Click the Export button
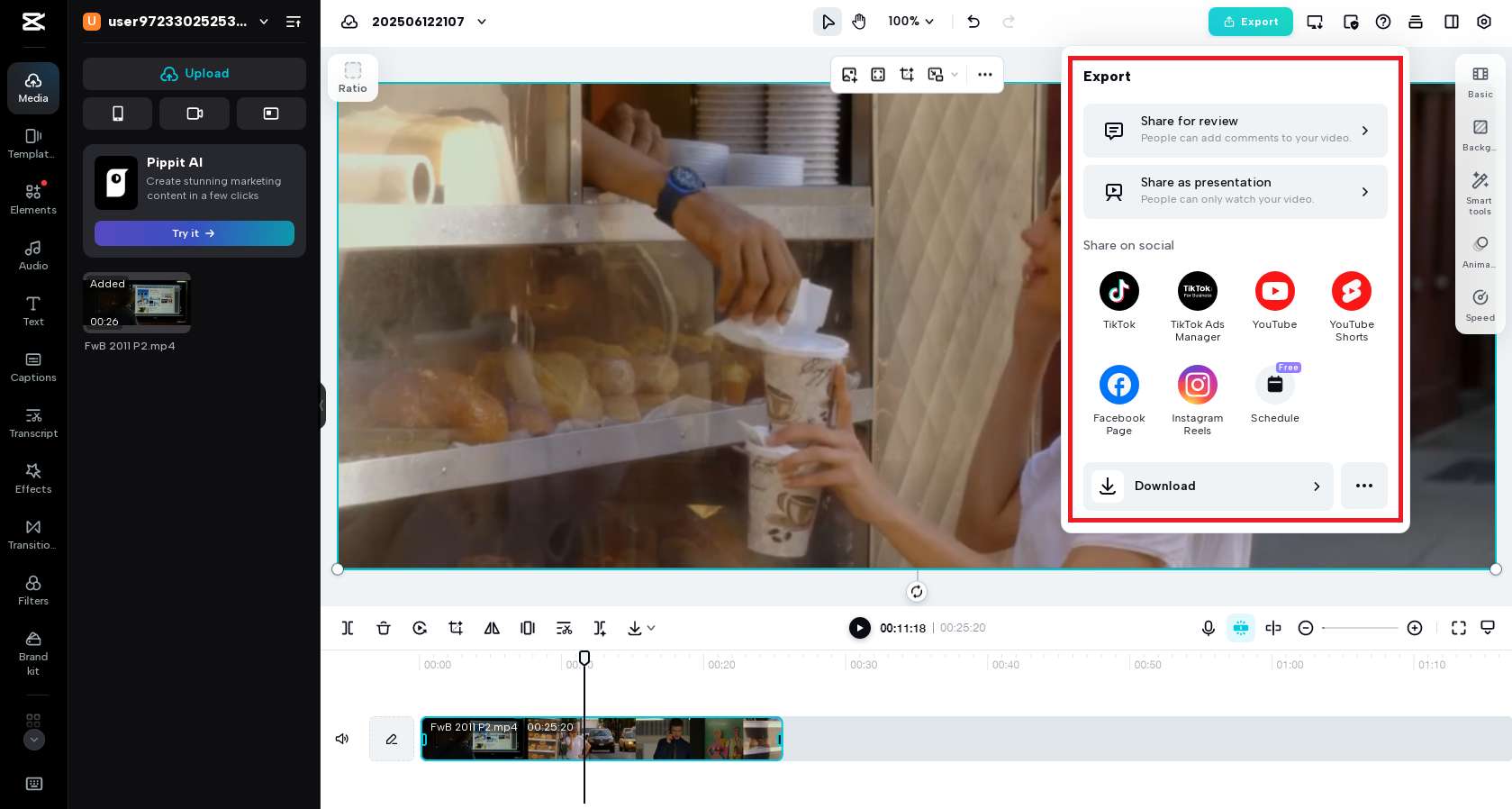 (x=1250, y=22)
